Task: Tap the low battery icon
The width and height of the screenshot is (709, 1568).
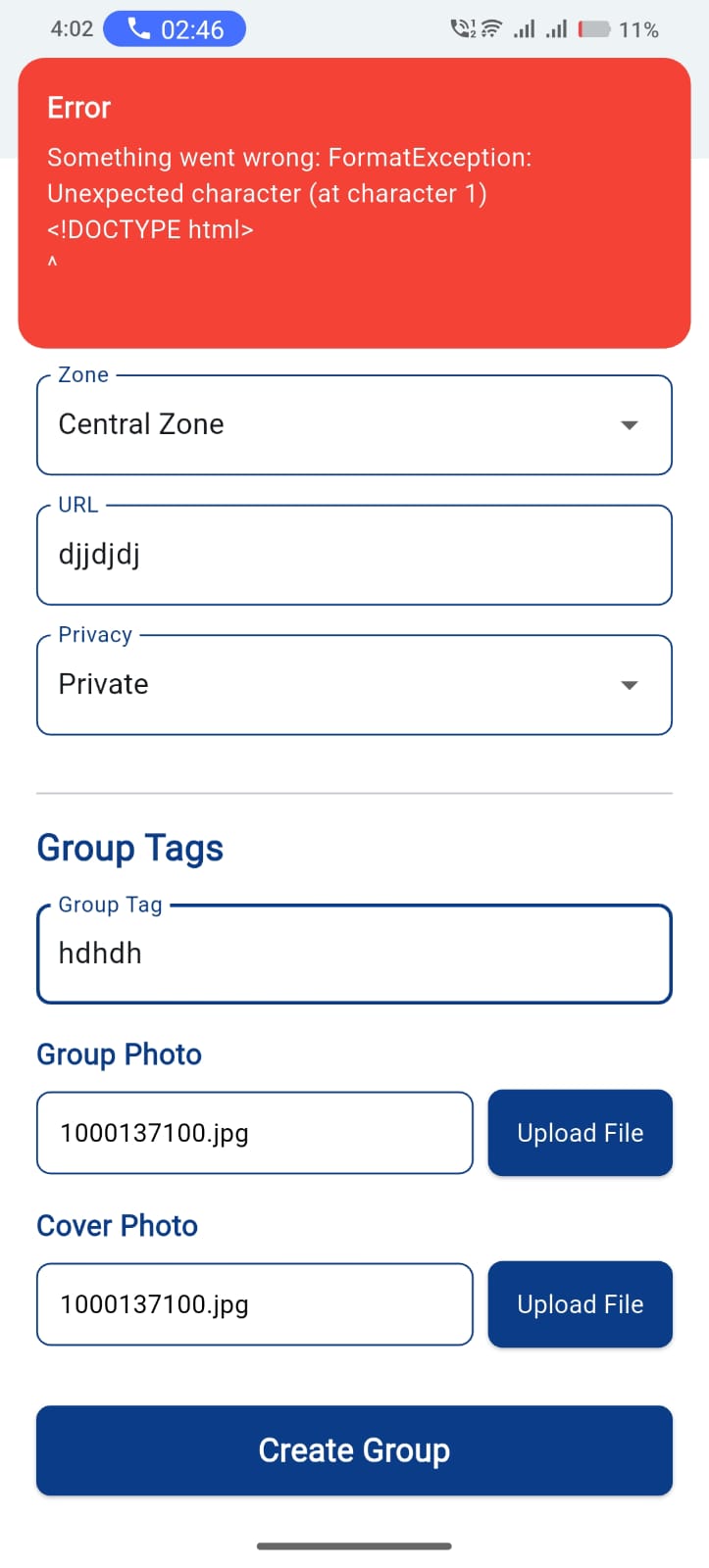Action: [x=594, y=29]
